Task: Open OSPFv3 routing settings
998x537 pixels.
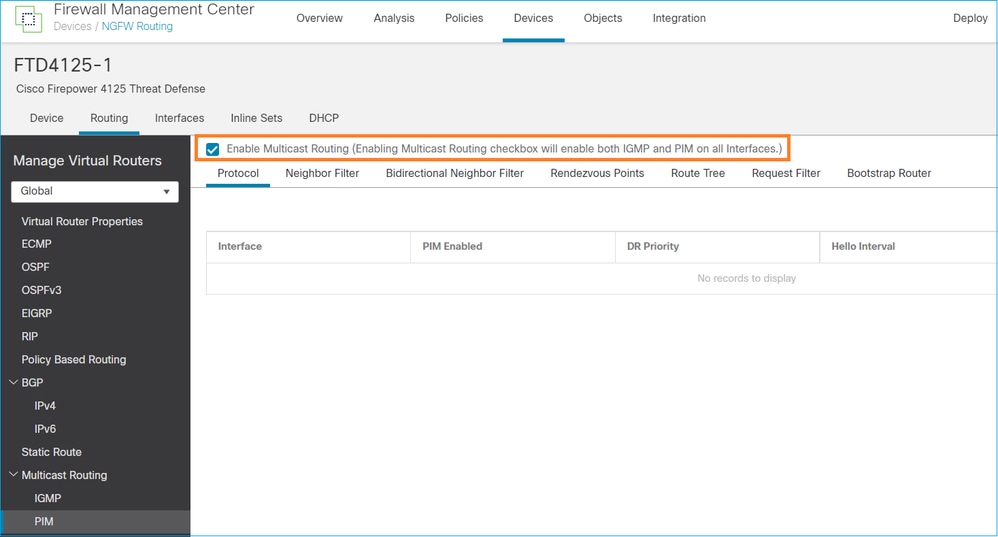Action: pos(41,290)
